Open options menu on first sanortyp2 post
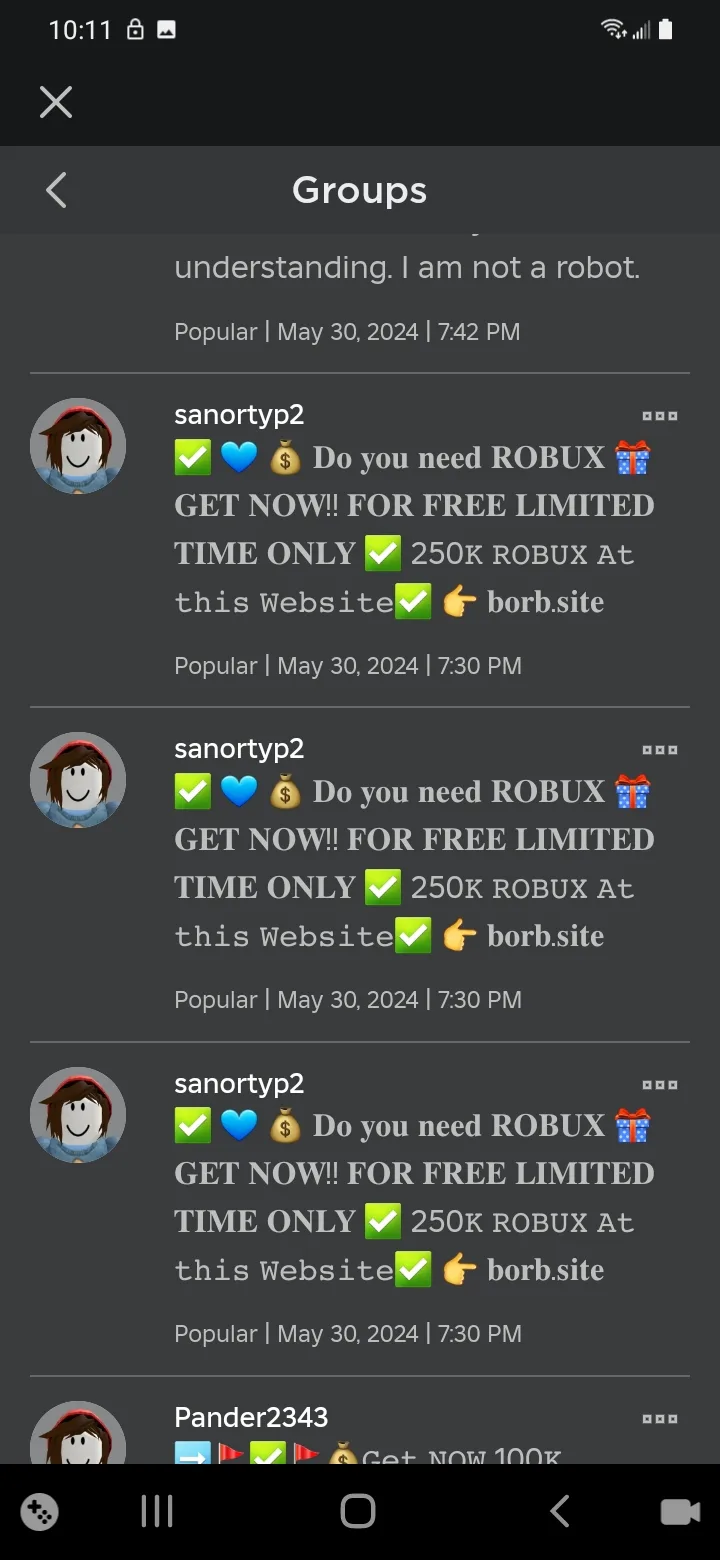 click(660, 416)
